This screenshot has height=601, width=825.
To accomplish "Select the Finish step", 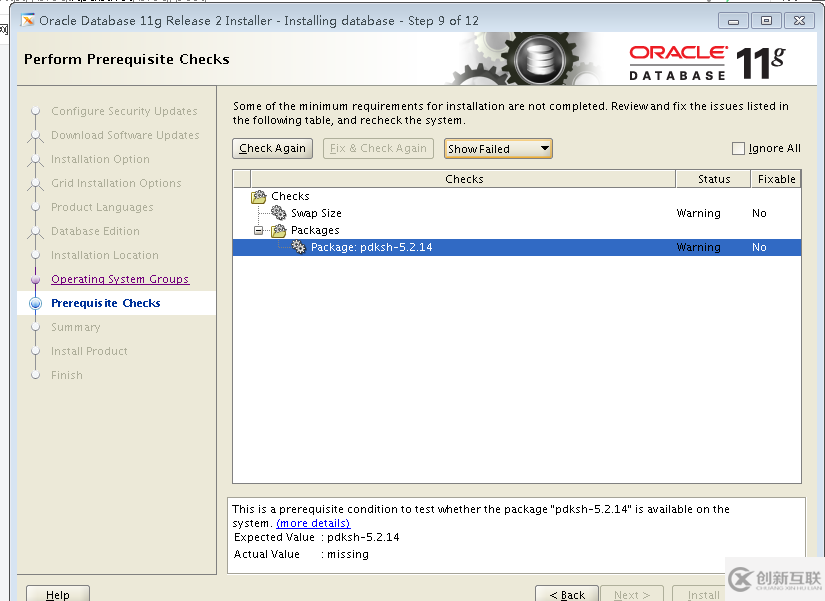I will point(67,375).
